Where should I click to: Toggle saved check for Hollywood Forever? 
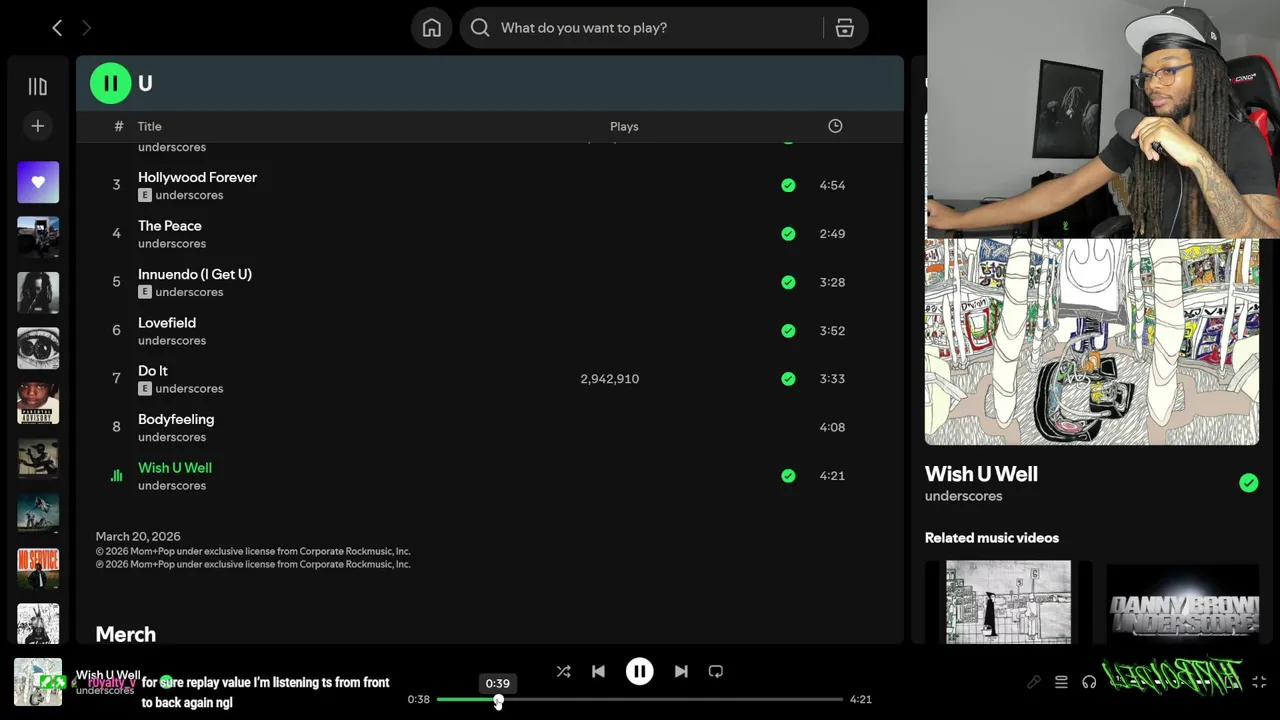[x=788, y=185]
